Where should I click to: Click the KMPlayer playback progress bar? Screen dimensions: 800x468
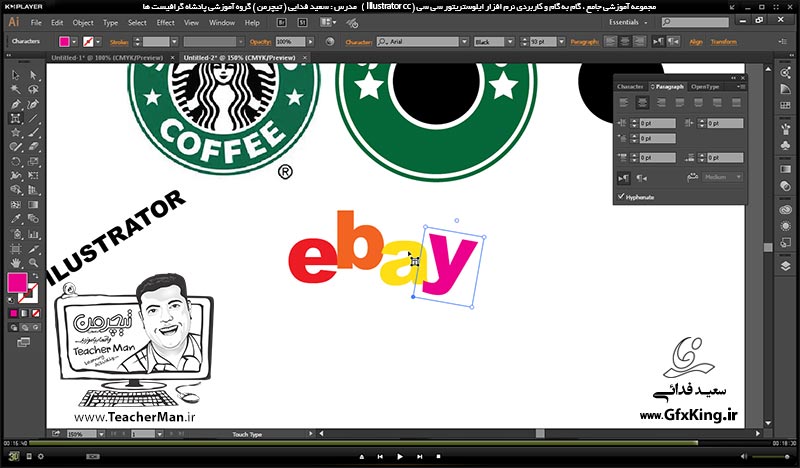tap(399, 443)
